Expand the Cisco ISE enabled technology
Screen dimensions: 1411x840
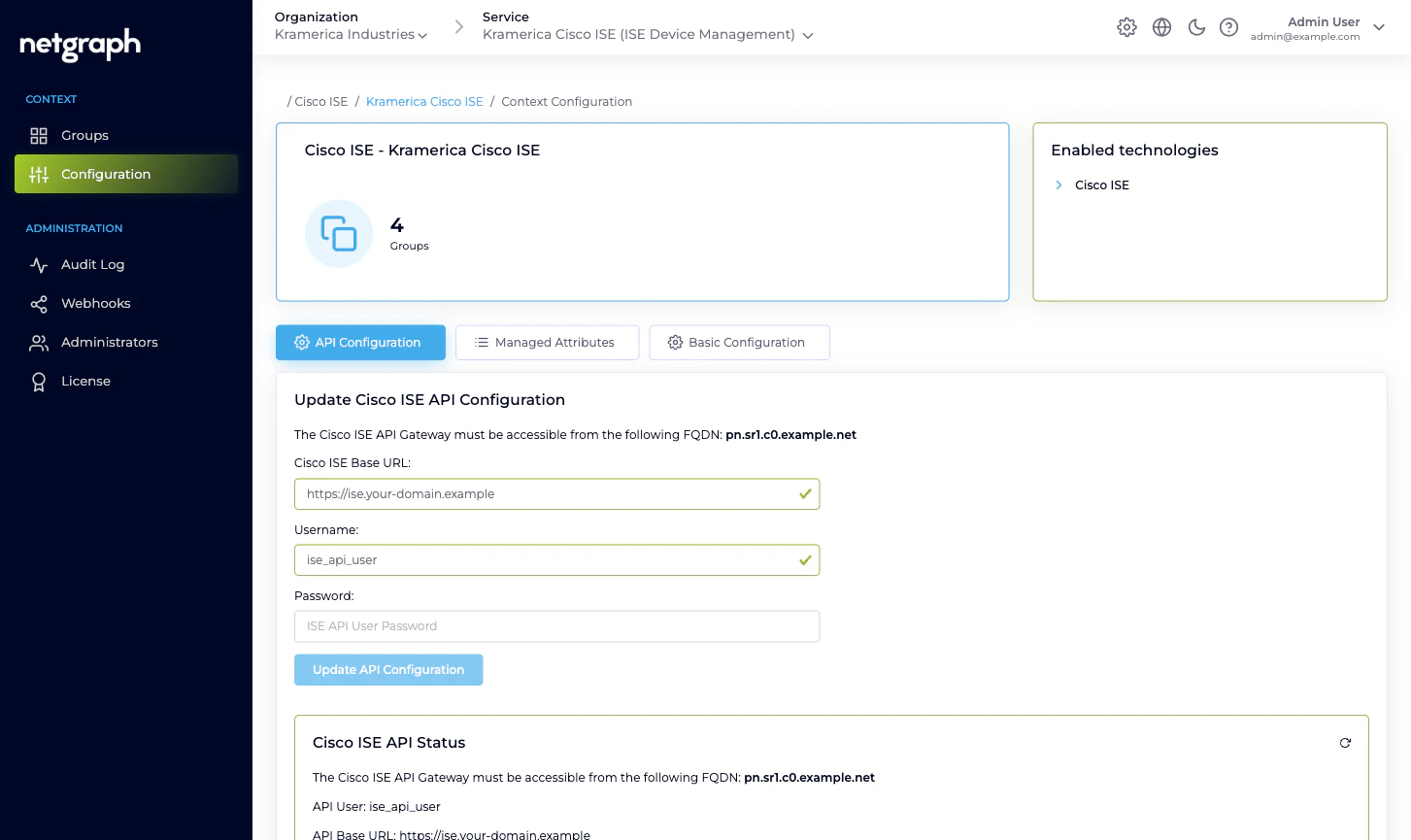pos(1058,185)
